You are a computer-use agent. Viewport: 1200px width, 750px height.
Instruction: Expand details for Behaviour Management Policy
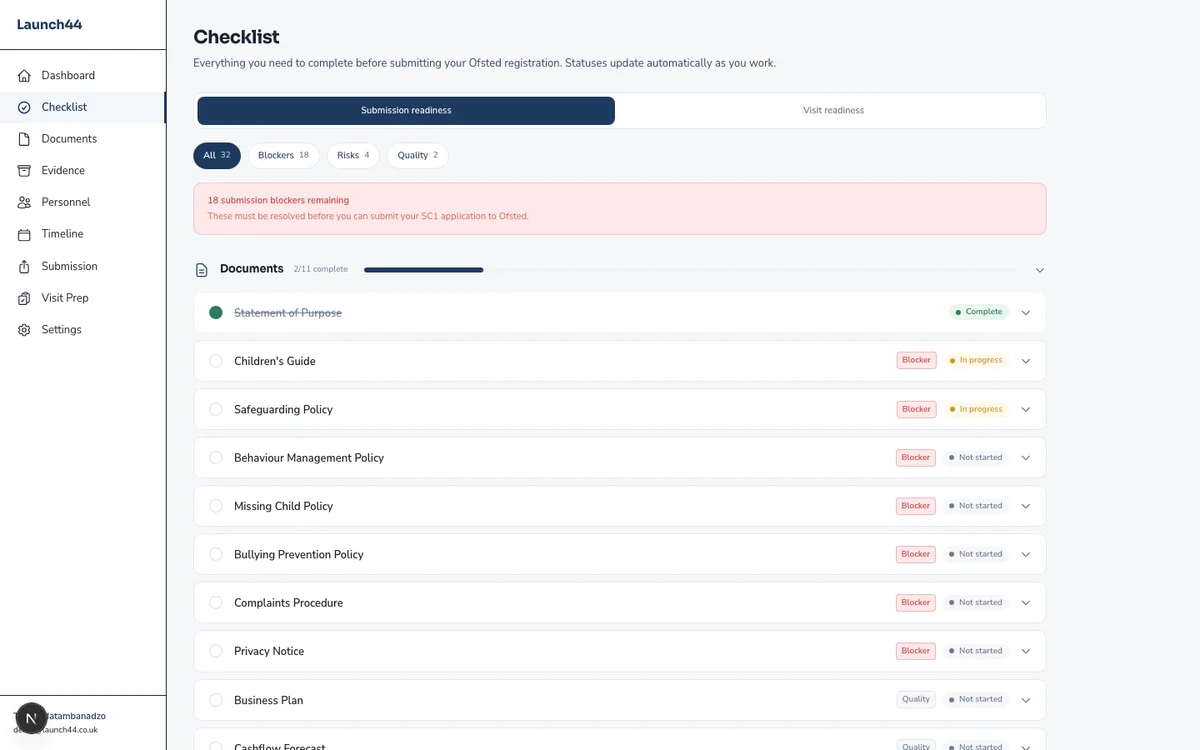tap(1025, 457)
